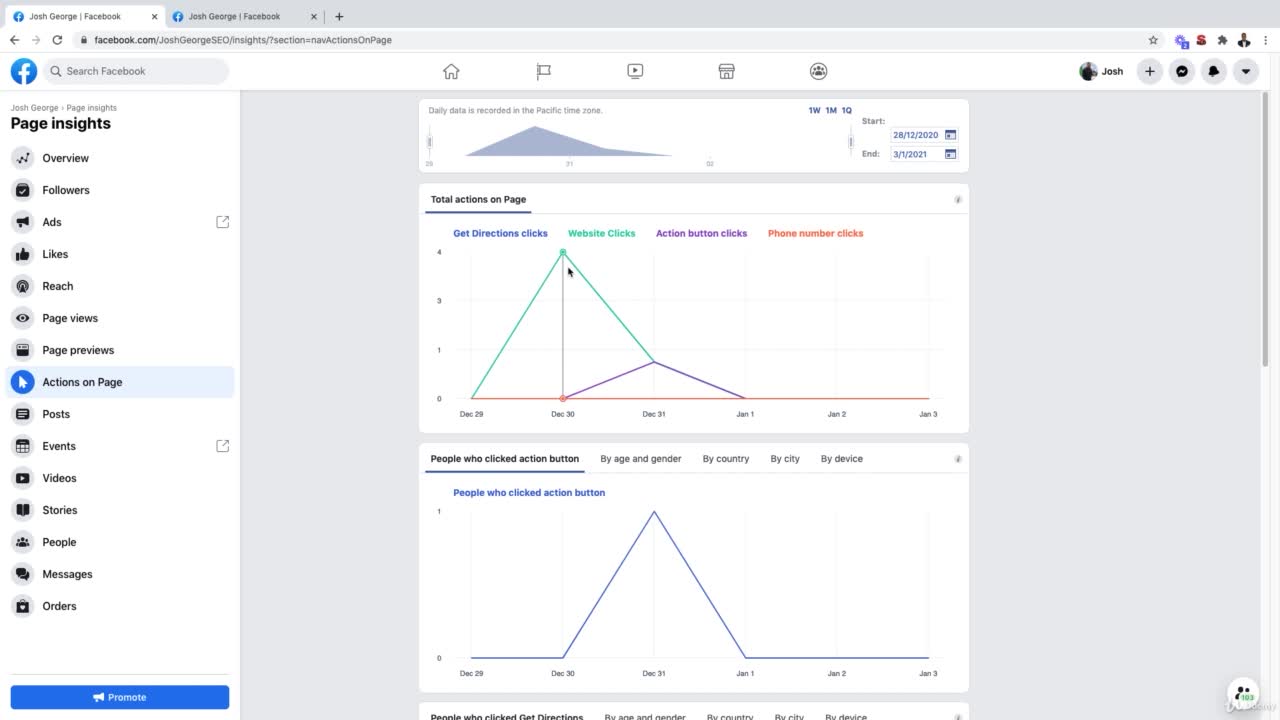Open the Likes insights section

[x=120, y=254]
